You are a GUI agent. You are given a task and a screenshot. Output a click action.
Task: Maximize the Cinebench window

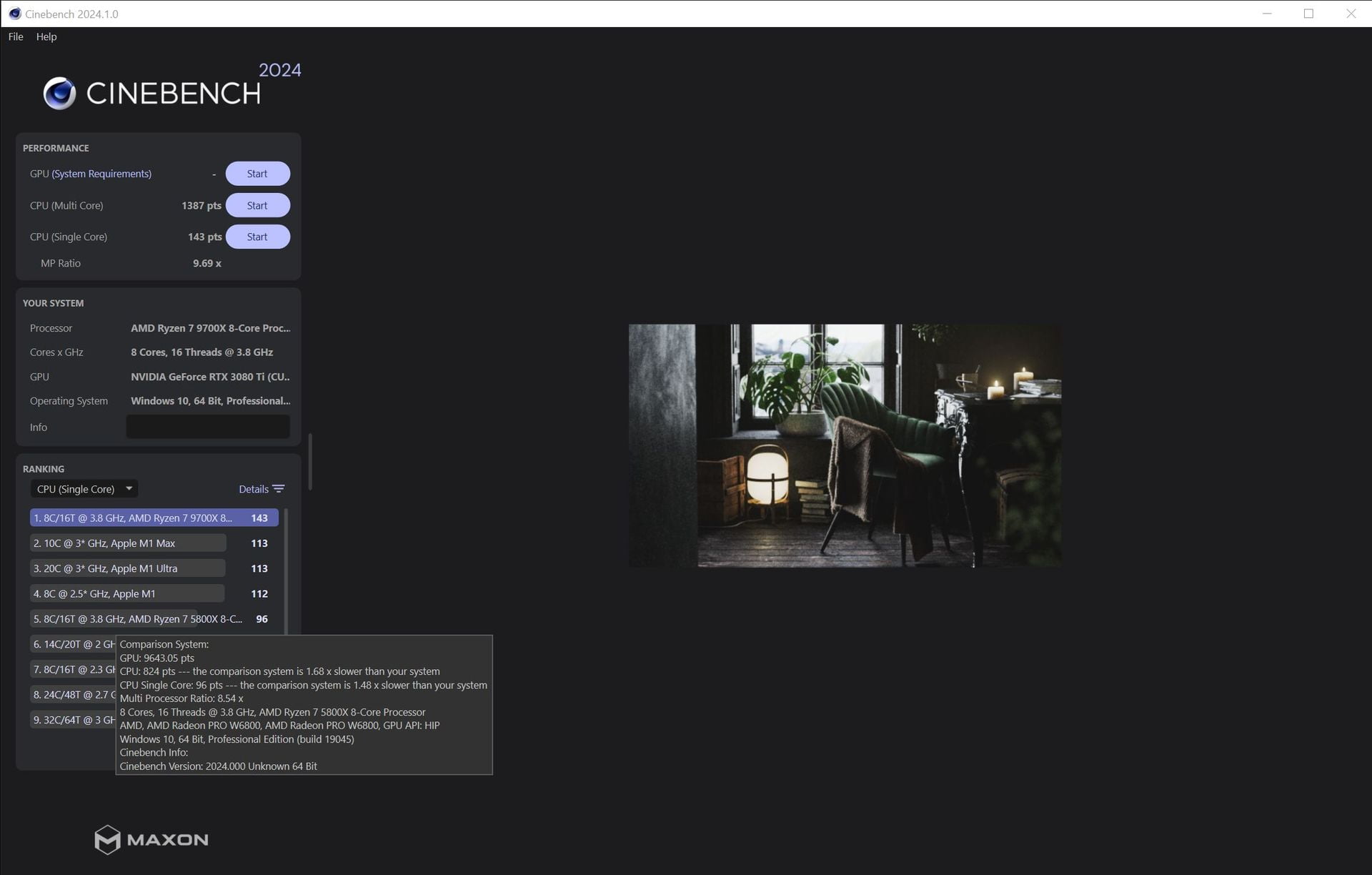pos(1308,14)
